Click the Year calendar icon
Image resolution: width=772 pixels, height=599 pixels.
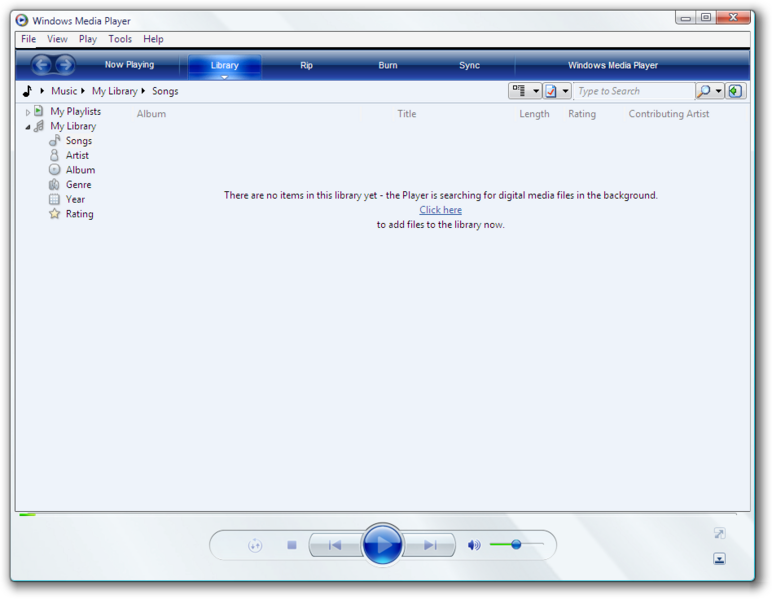54,199
